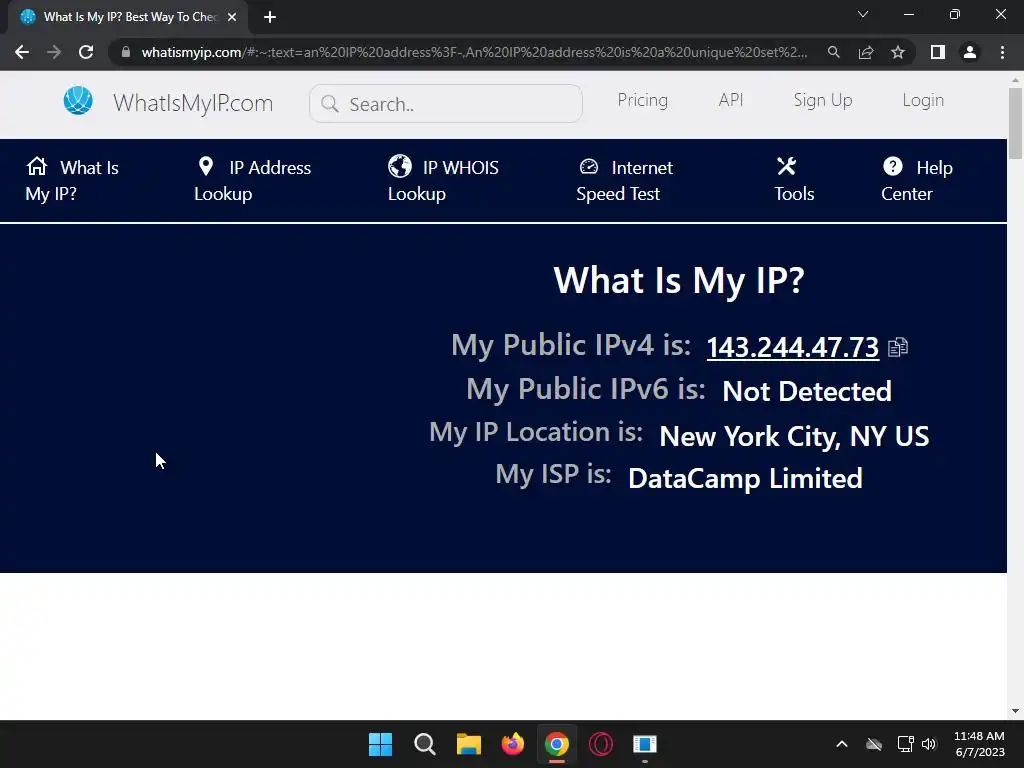Open the blue window app on taskbar
Image resolution: width=1024 pixels, height=768 pixels.
click(x=645, y=744)
